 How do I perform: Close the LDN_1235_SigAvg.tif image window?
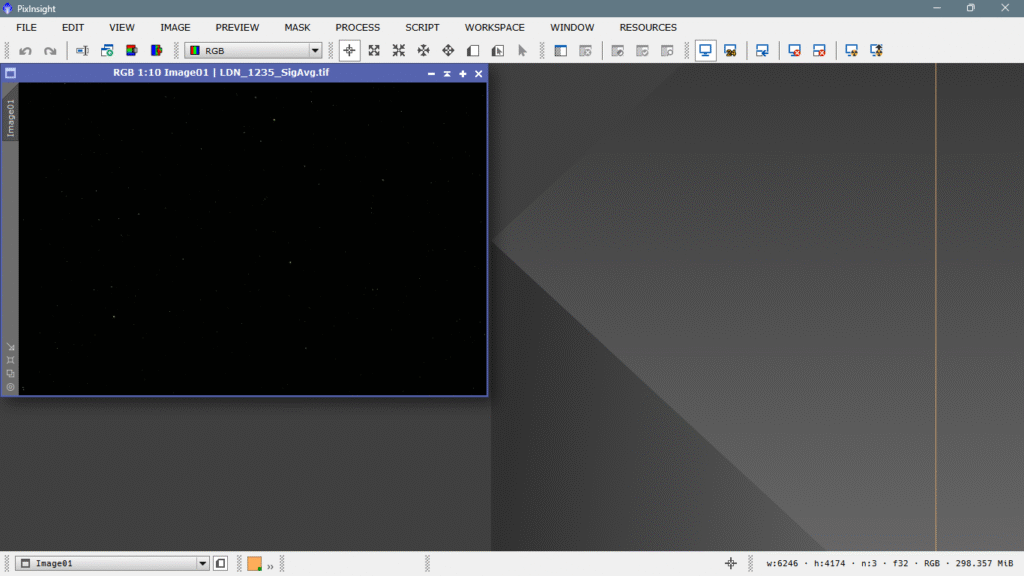pos(479,74)
